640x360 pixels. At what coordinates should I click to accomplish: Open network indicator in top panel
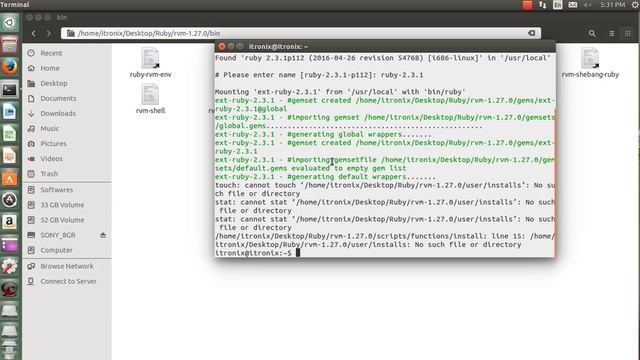click(542, 5)
